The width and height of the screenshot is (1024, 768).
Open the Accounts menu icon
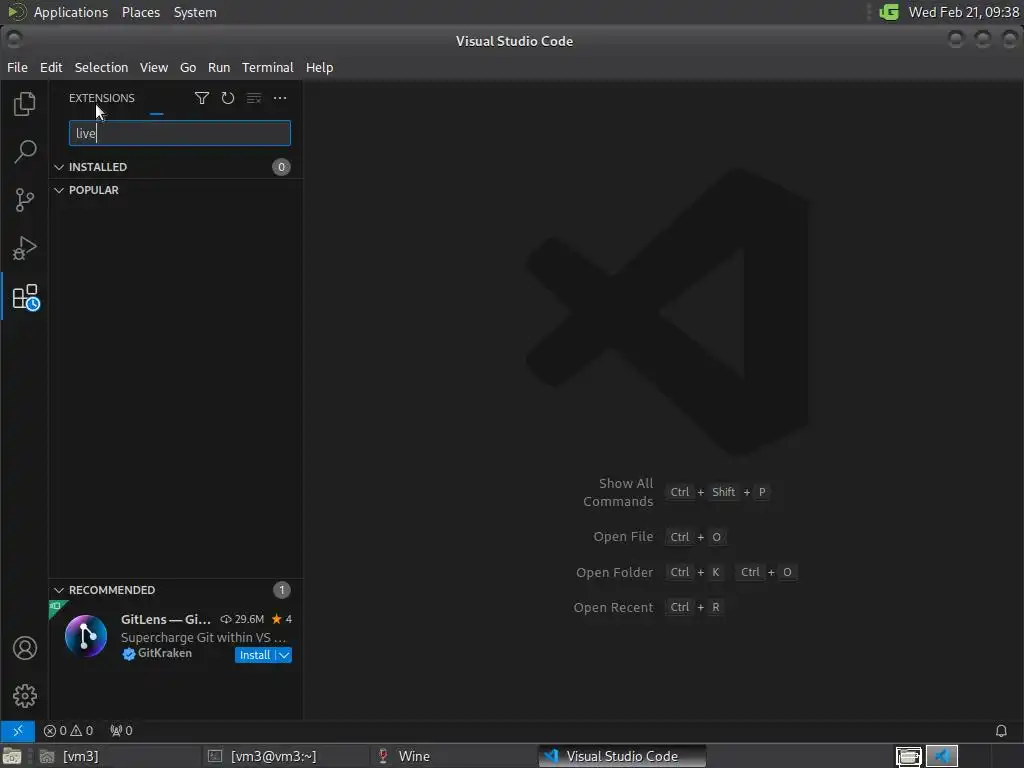[x=25, y=648]
